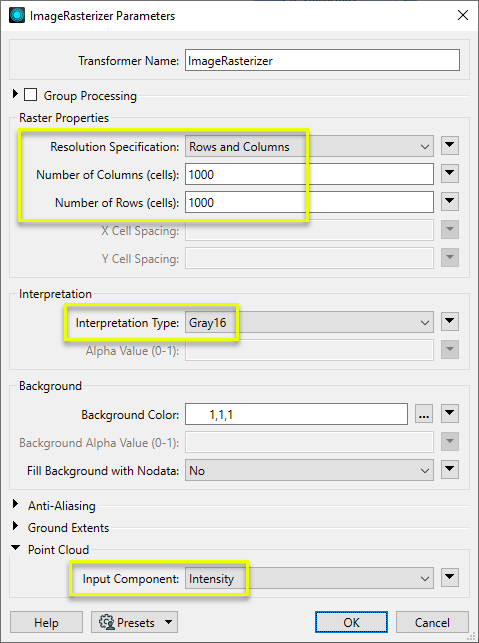479x643 pixels.
Task: Open the arrow menu beside Number of Rows
Action: point(450,202)
